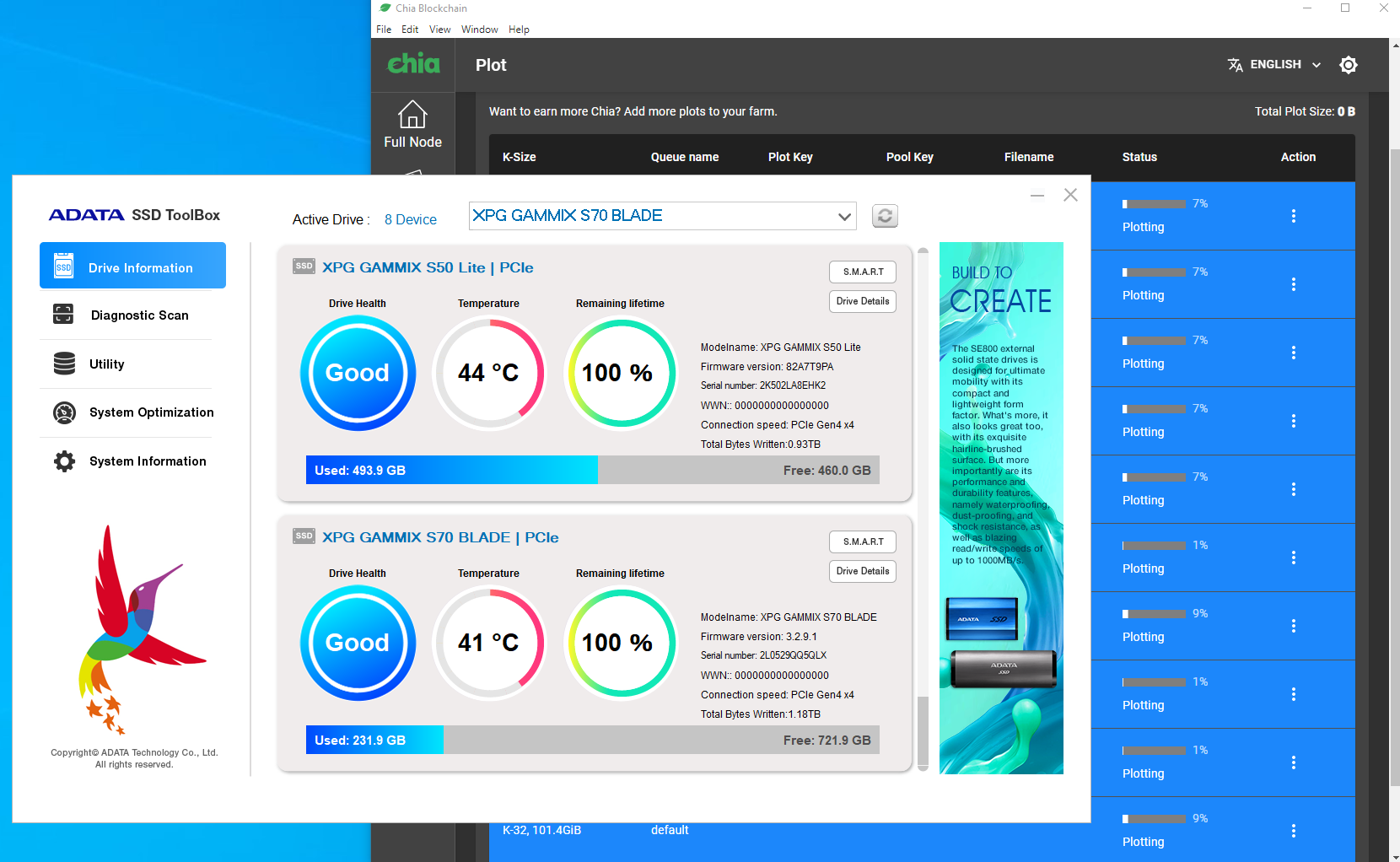
Task: Show Drive Details for the S50 Lite drive
Action: [x=863, y=301]
